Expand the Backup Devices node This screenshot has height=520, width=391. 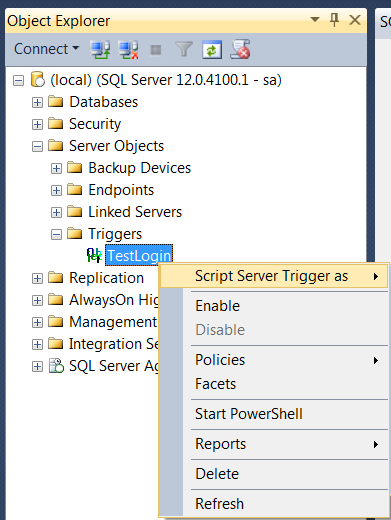pos(56,168)
